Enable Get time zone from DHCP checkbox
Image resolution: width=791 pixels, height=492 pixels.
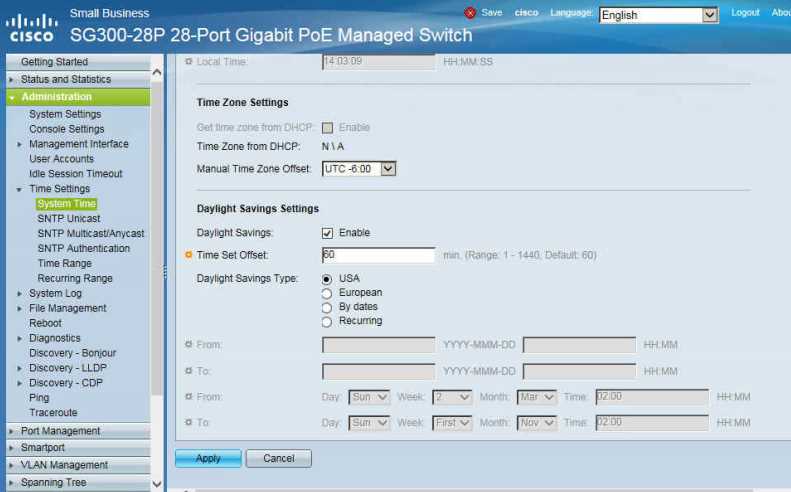pyautogui.click(x=327, y=128)
